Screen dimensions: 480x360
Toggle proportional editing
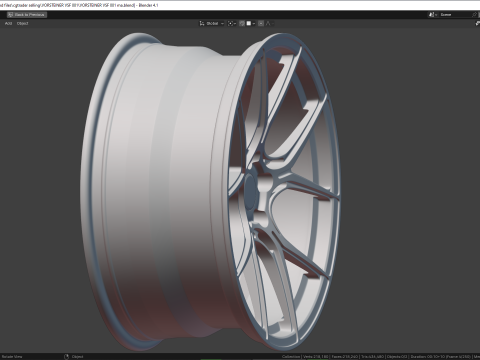[261, 23]
